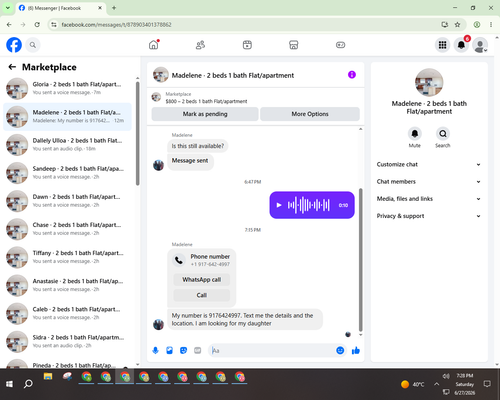Expand the Customize chat section
The image size is (500, 400).
[x=429, y=164]
